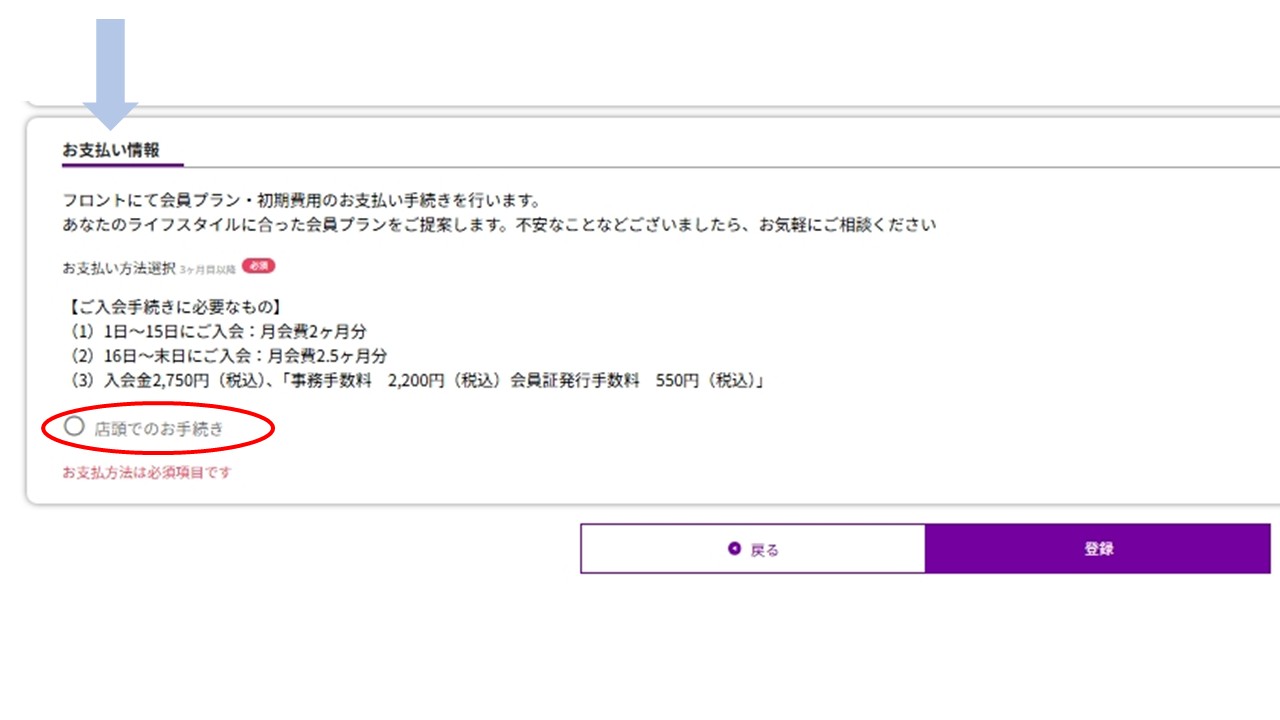The image size is (1280, 720).
Task: Click the purple 登録 button
Action: pyautogui.click(x=1097, y=549)
